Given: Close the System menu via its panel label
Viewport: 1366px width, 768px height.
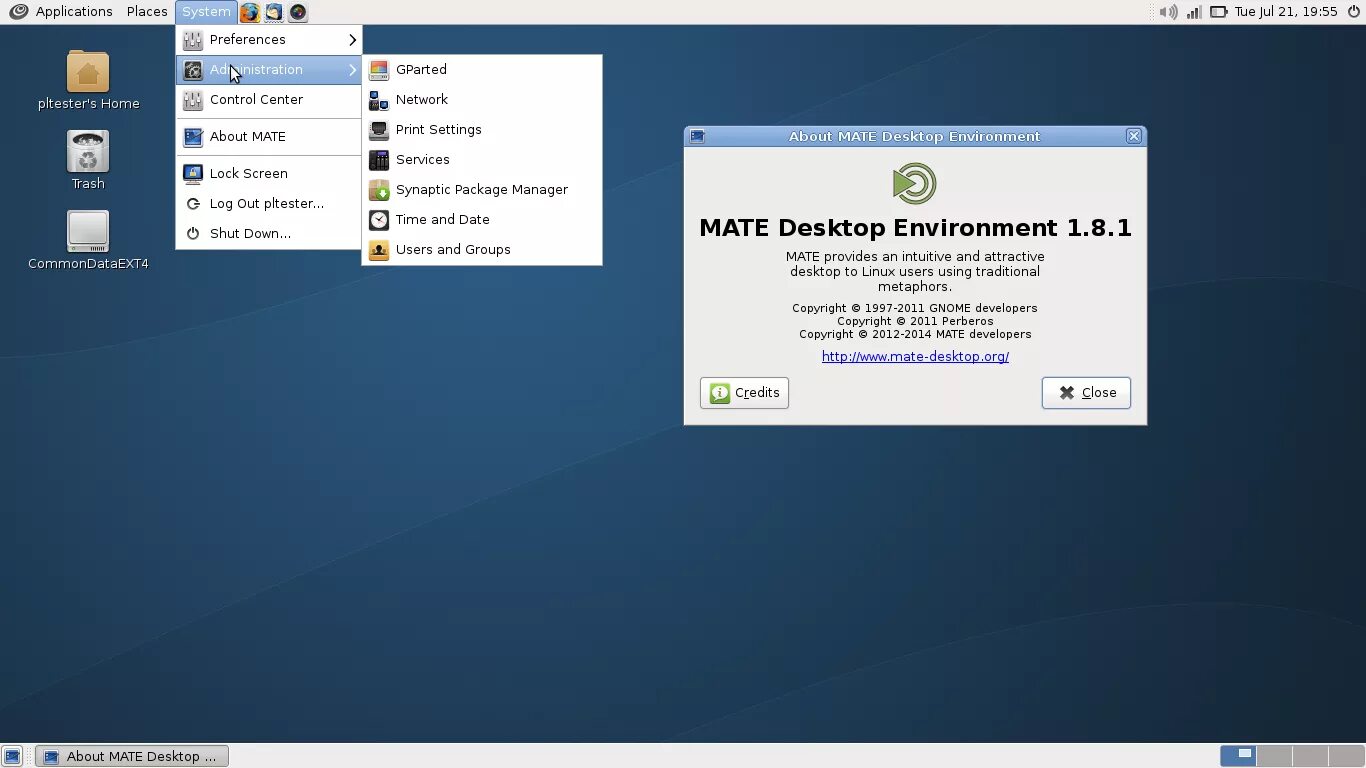Looking at the screenshot, I should [x=206, y=12].
